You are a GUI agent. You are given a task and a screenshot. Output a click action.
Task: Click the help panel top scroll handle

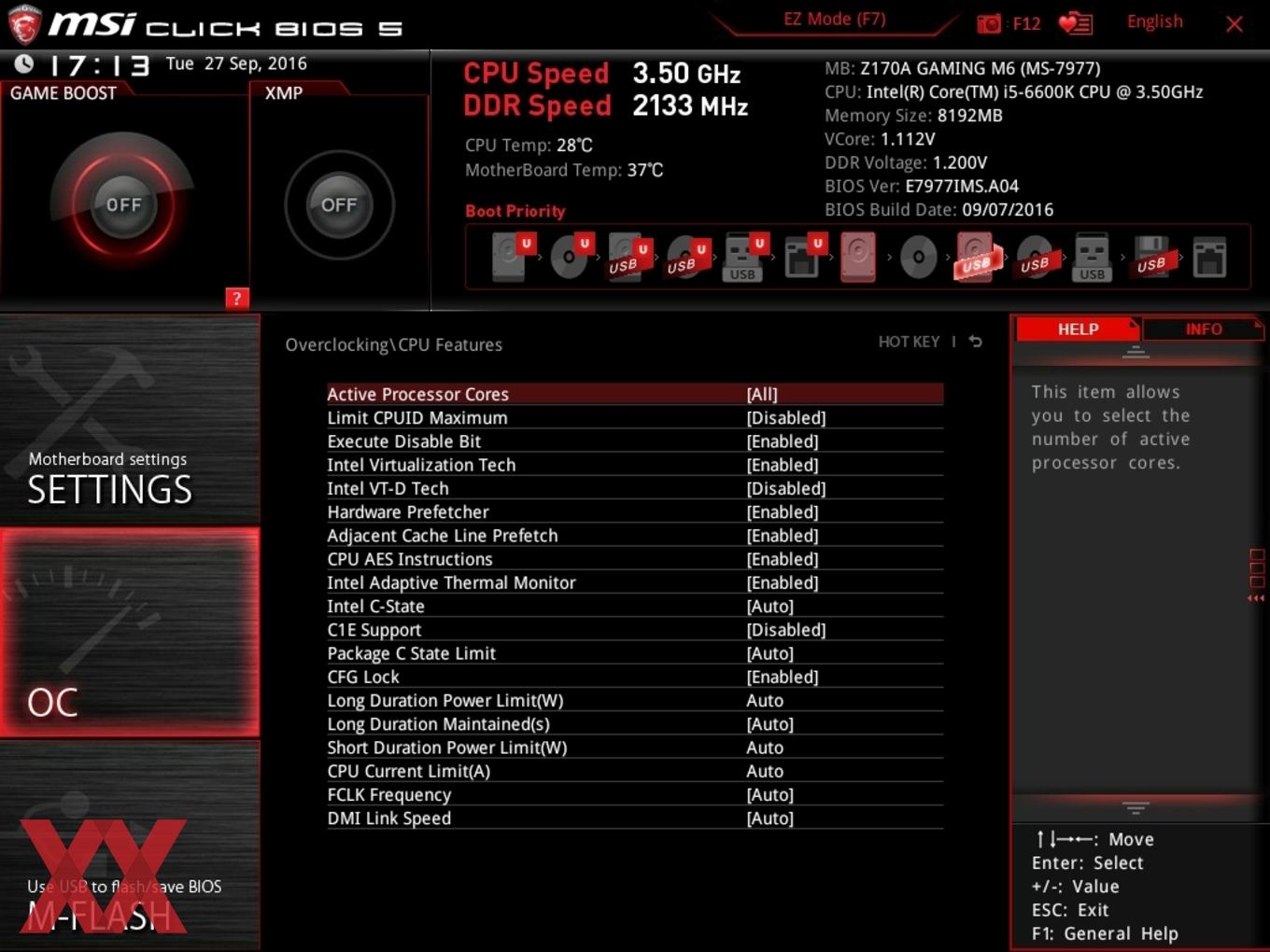coord(1136,352)
